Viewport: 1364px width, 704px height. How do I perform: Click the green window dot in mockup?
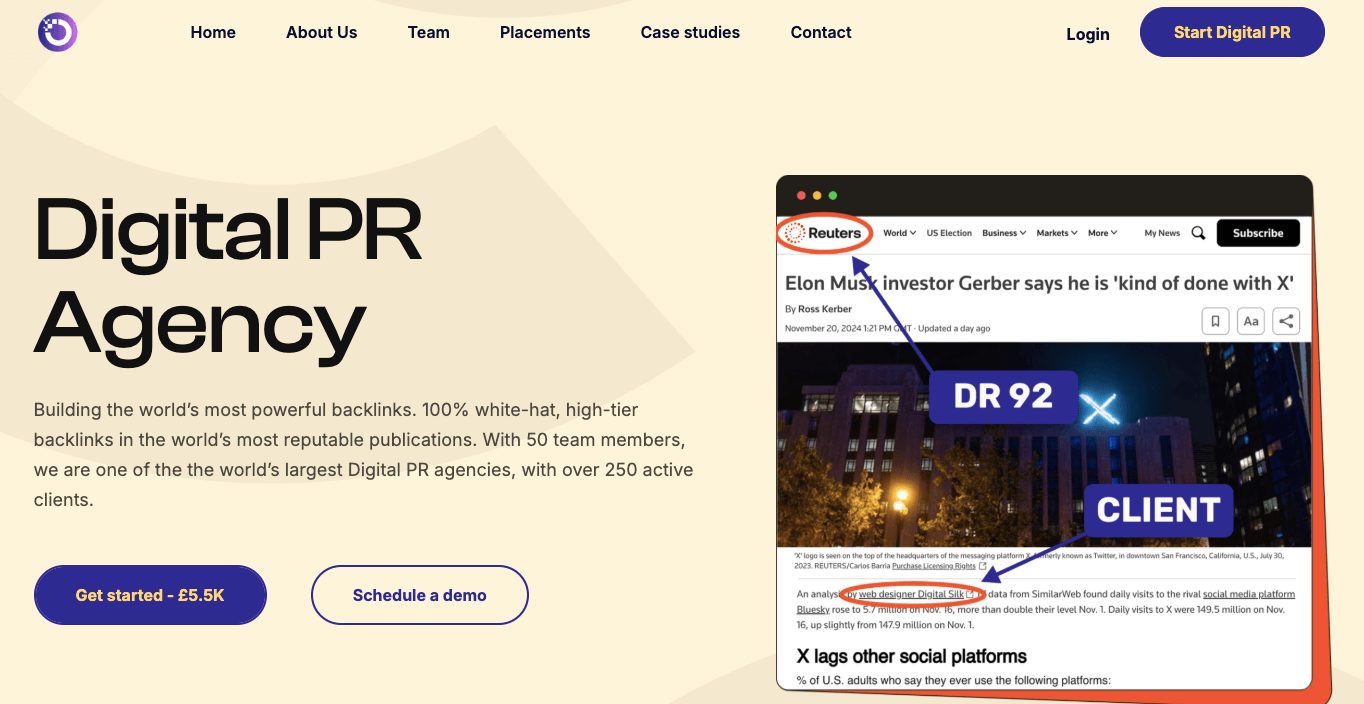833,195
